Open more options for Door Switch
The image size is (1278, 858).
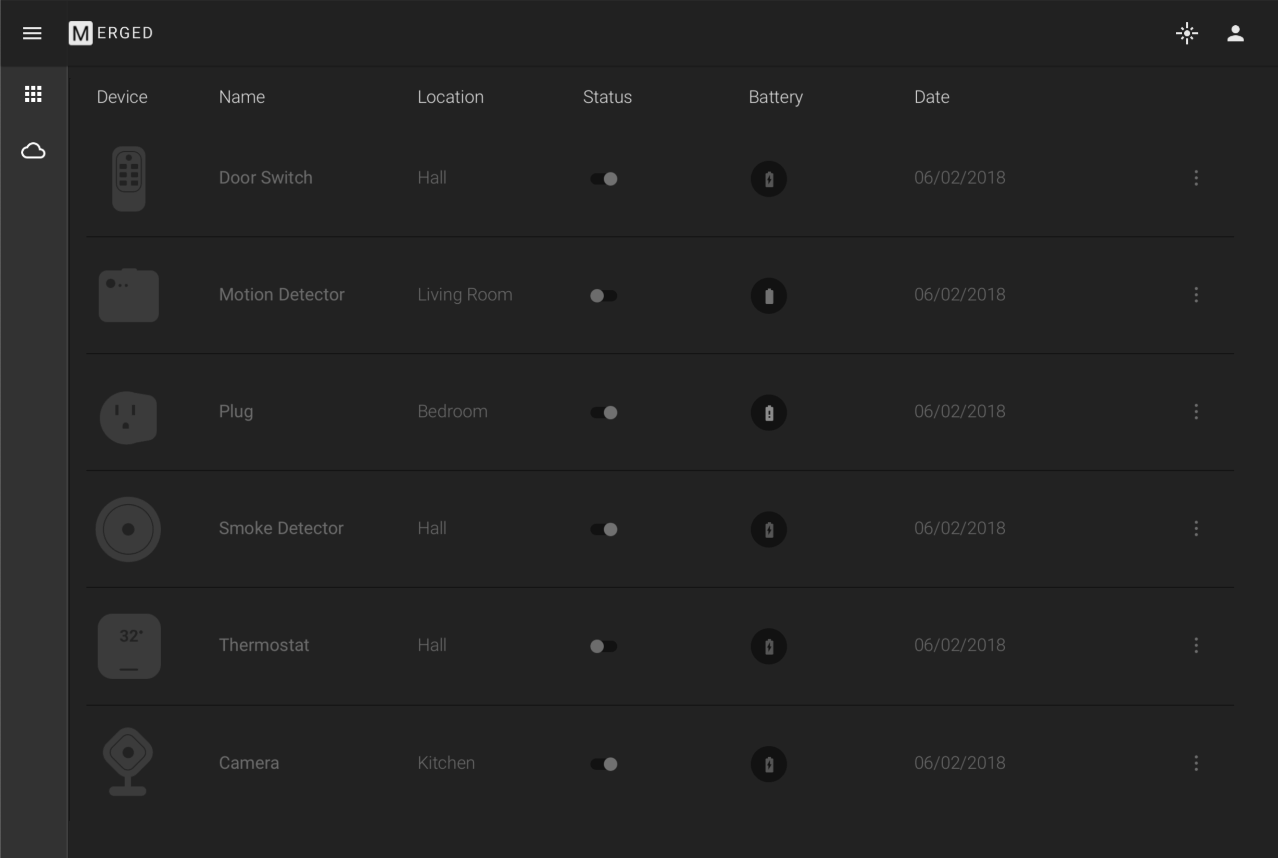click(x=1195, y=178)
